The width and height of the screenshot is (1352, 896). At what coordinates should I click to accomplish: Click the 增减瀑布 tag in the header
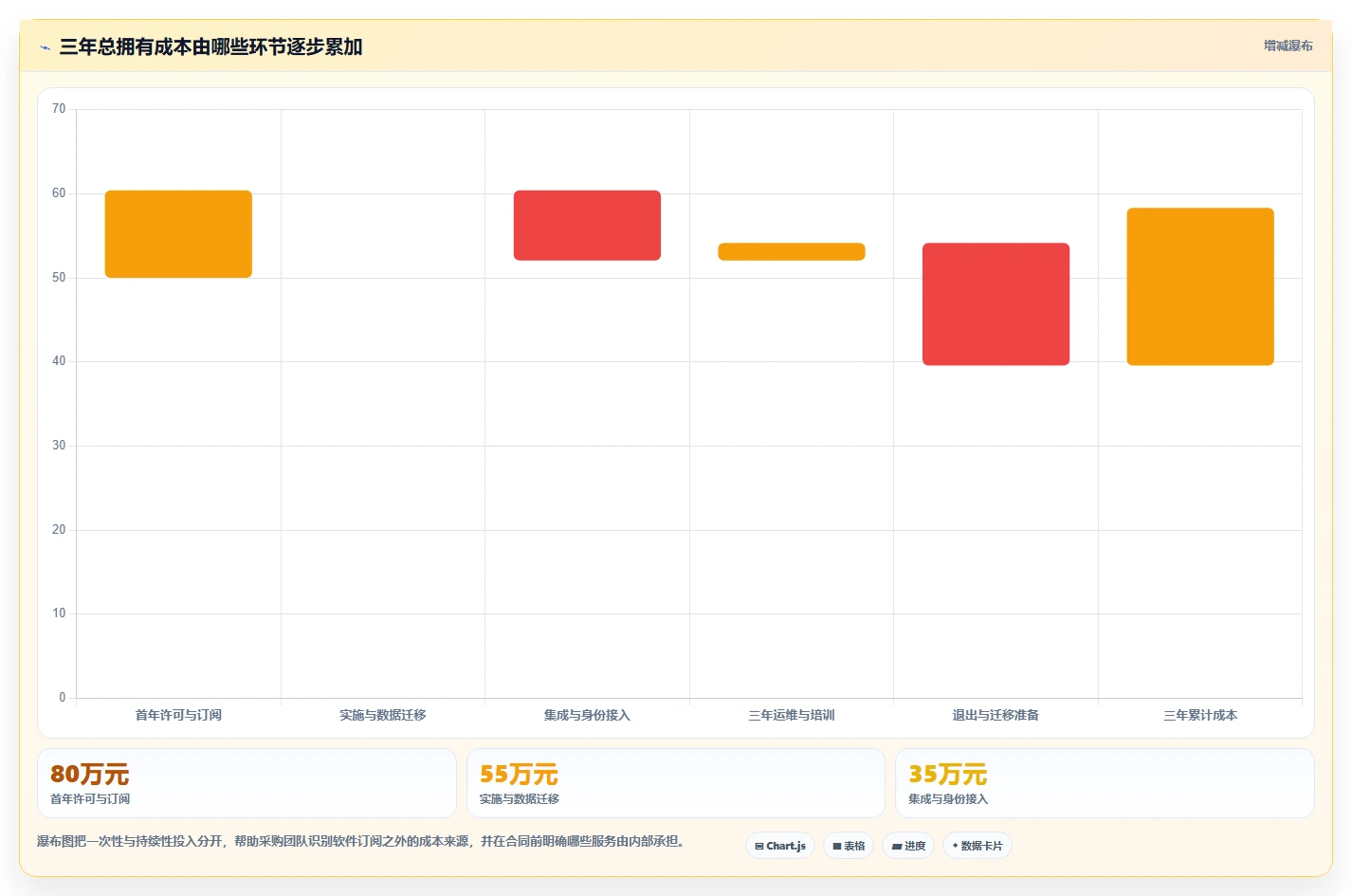[x=1288, y=46]
